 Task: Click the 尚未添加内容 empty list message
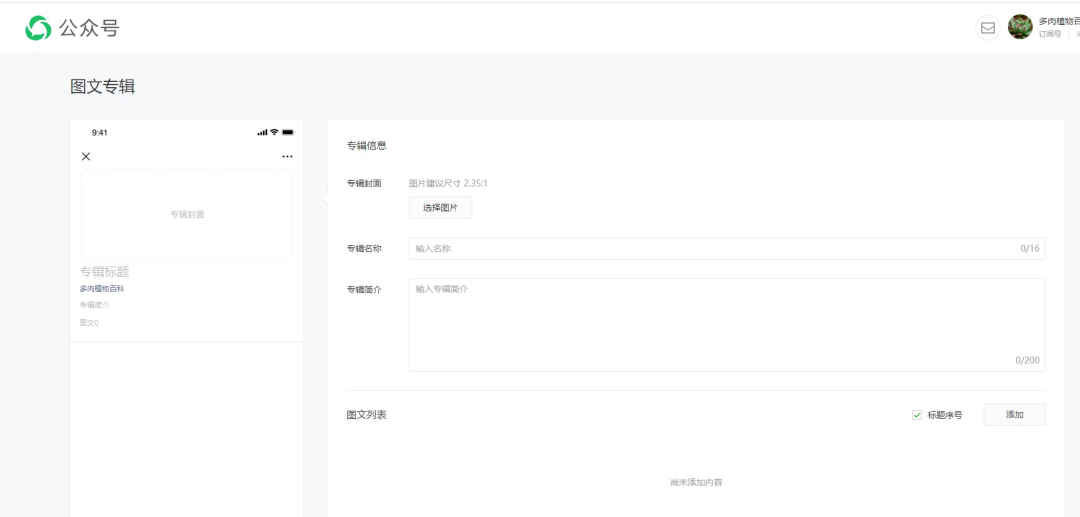click(x=696, y=483)
